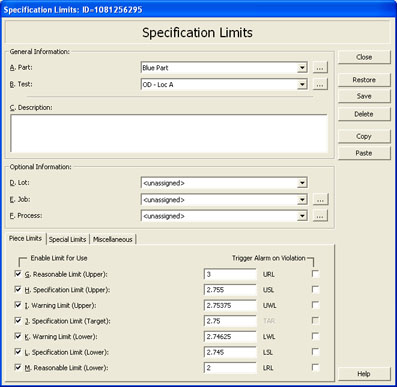Click the UWL abbreviation label
This screenshot has height=387, width=397.
tap(269, 306)
